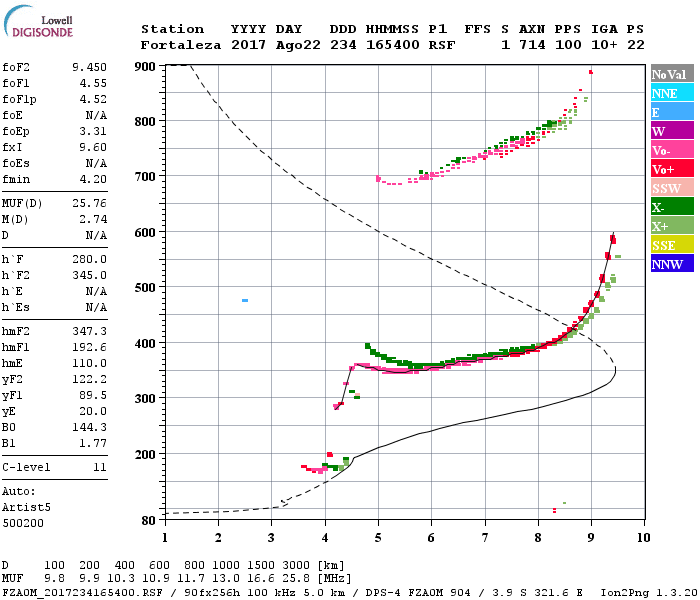This screenshot has height=600, width=700.
Task: Select the Vo+ red legend swatch
Action: coord(672,169)
